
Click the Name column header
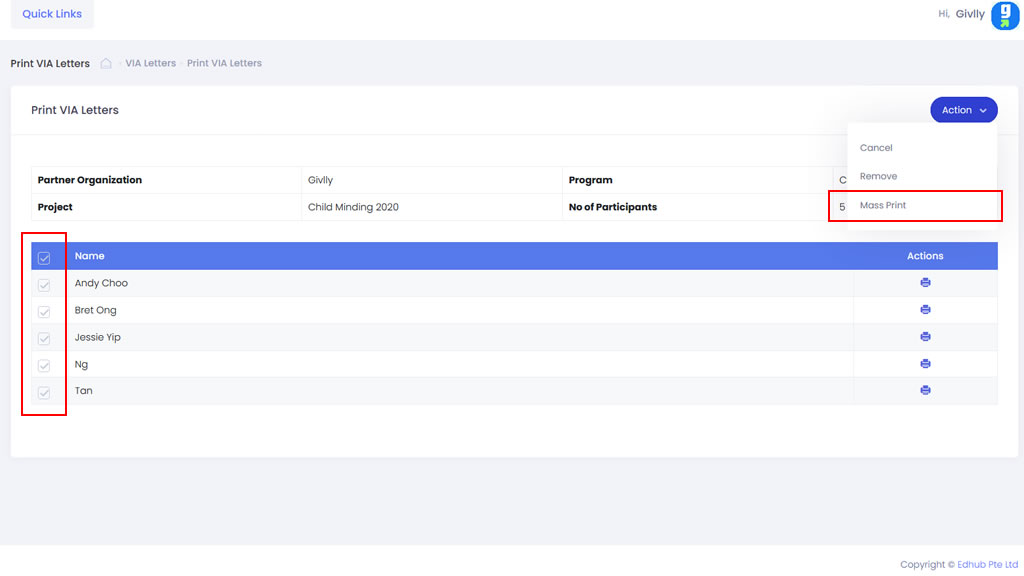[x=90, y=256]
